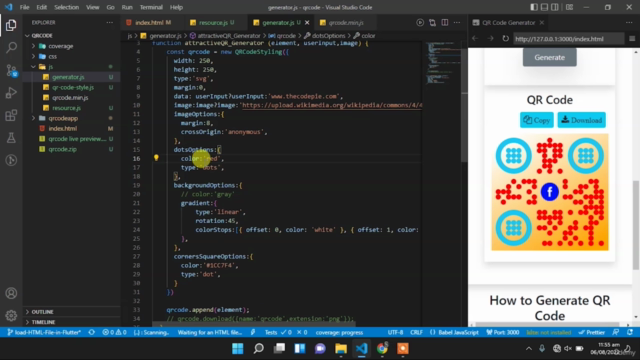The image size is (640, 360).
Task: Open the Accounts icon in activity bar
Action: [11, 293]
